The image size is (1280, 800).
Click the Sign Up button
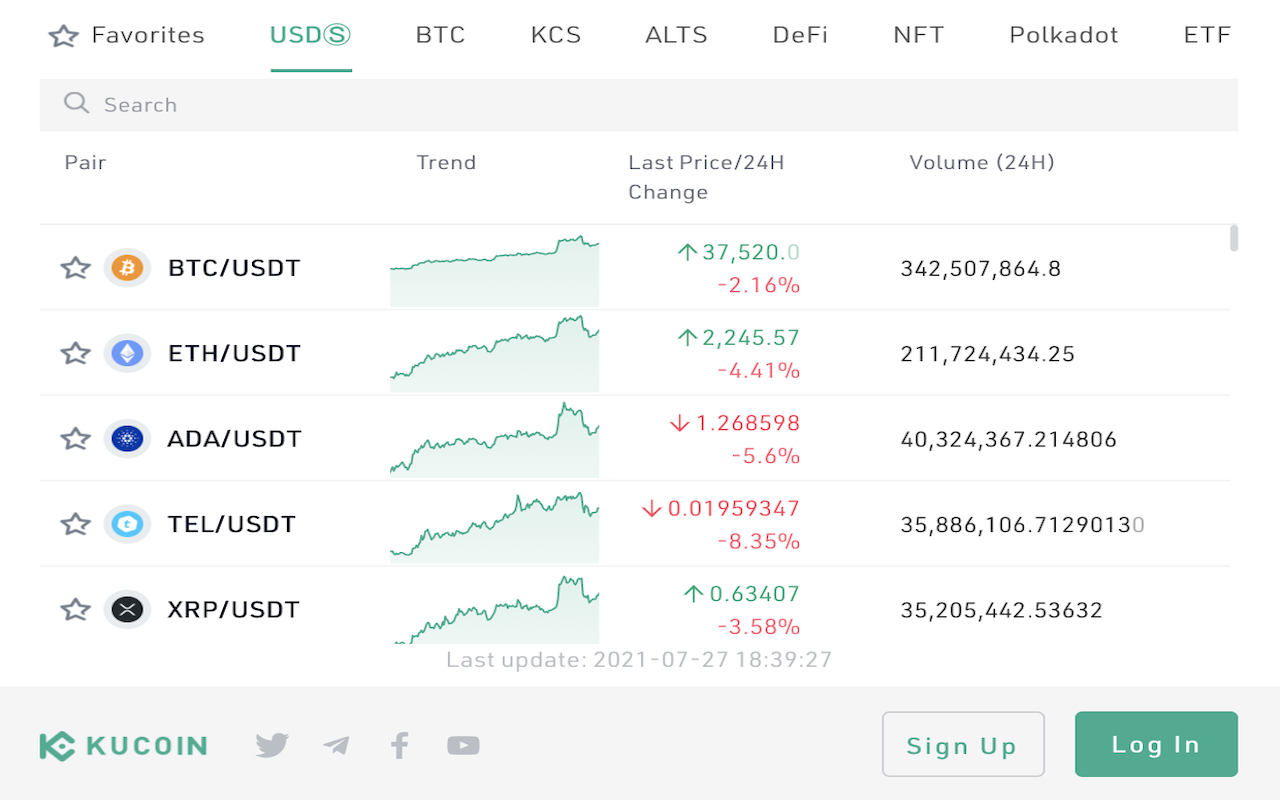(x=962, y=744)
